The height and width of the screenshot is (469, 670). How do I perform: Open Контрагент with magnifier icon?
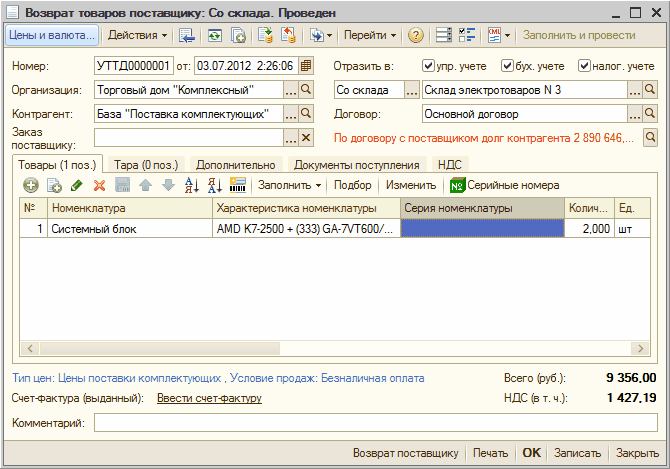click(306, 114)
